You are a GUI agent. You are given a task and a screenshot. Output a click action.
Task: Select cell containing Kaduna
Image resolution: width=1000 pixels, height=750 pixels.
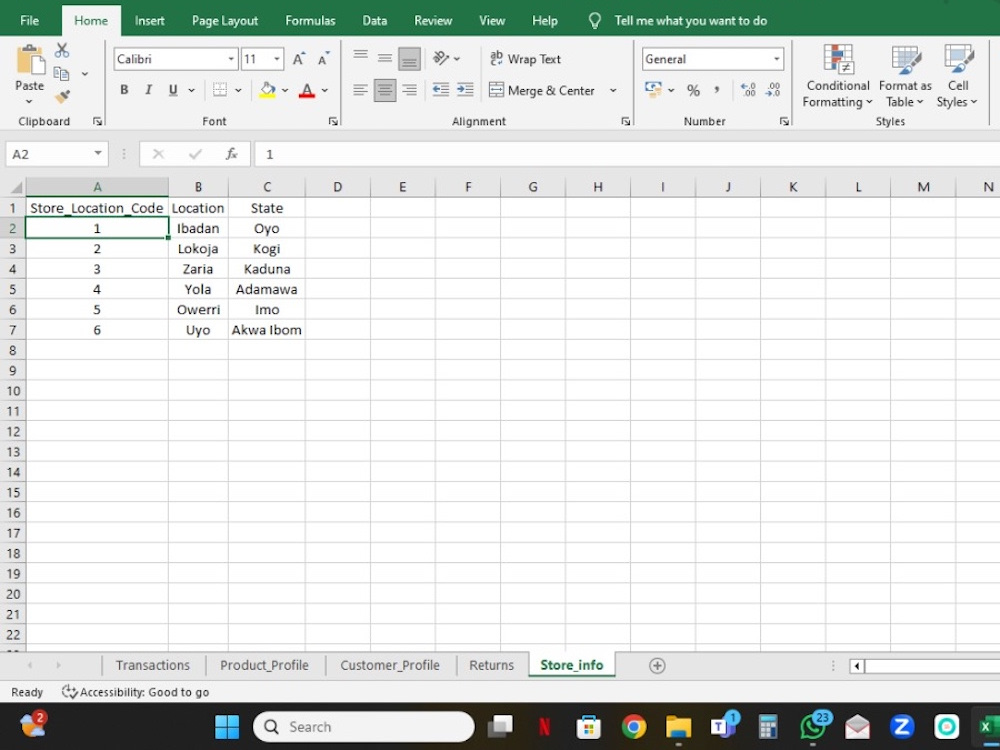[x=267, y=269]
